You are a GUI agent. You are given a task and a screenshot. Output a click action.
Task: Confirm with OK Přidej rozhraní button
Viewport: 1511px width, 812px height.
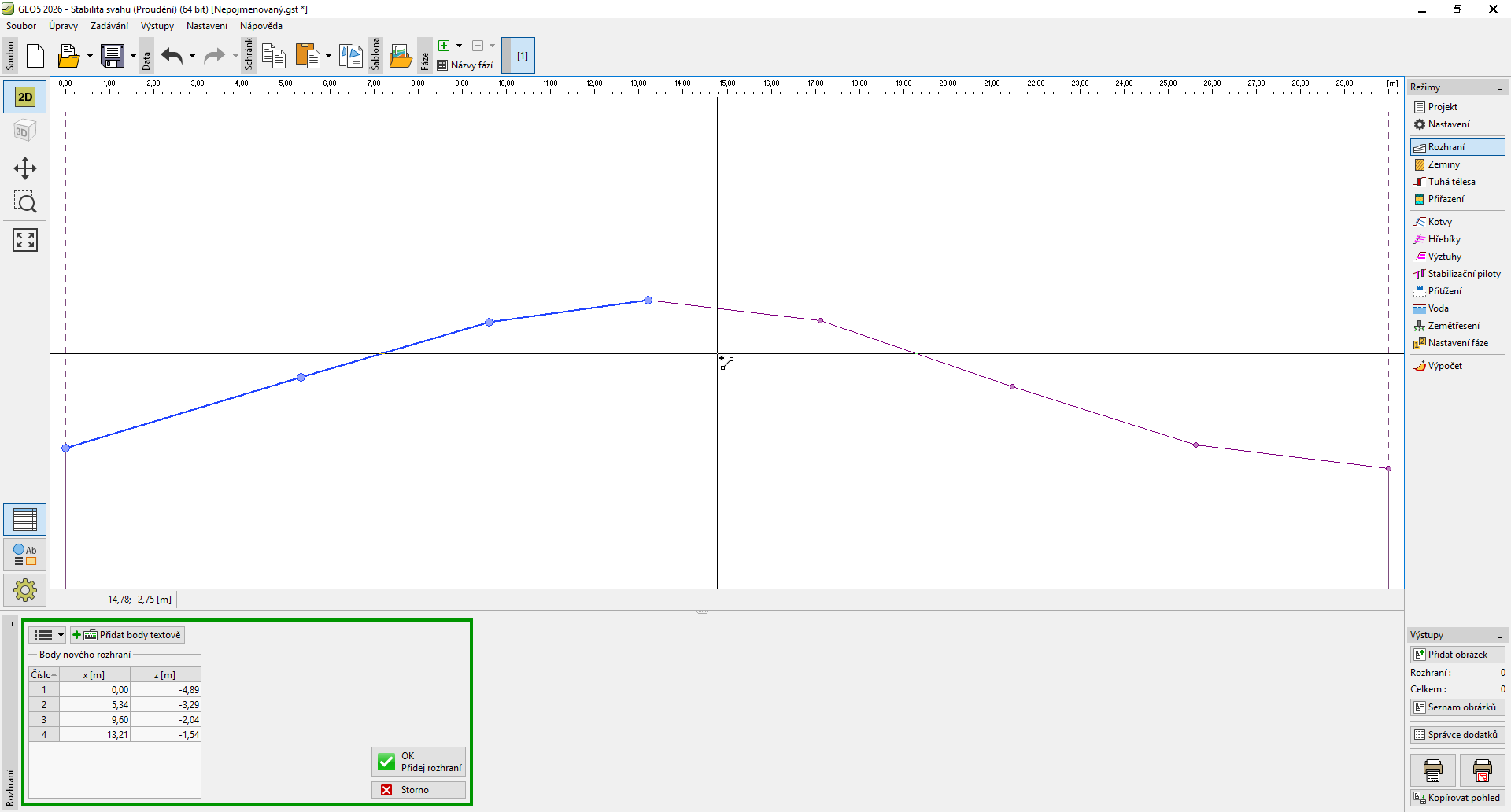pos(419,762)
